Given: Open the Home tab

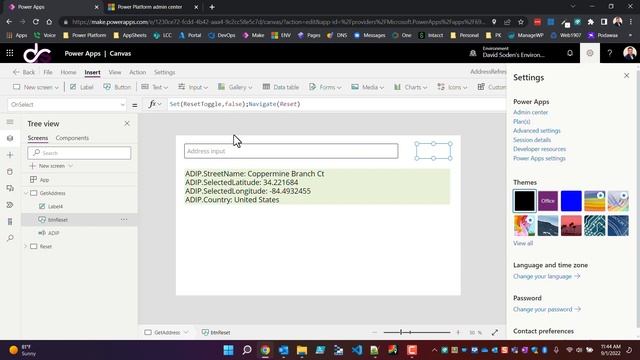Looking at the screenshot, I should [68, 72].
